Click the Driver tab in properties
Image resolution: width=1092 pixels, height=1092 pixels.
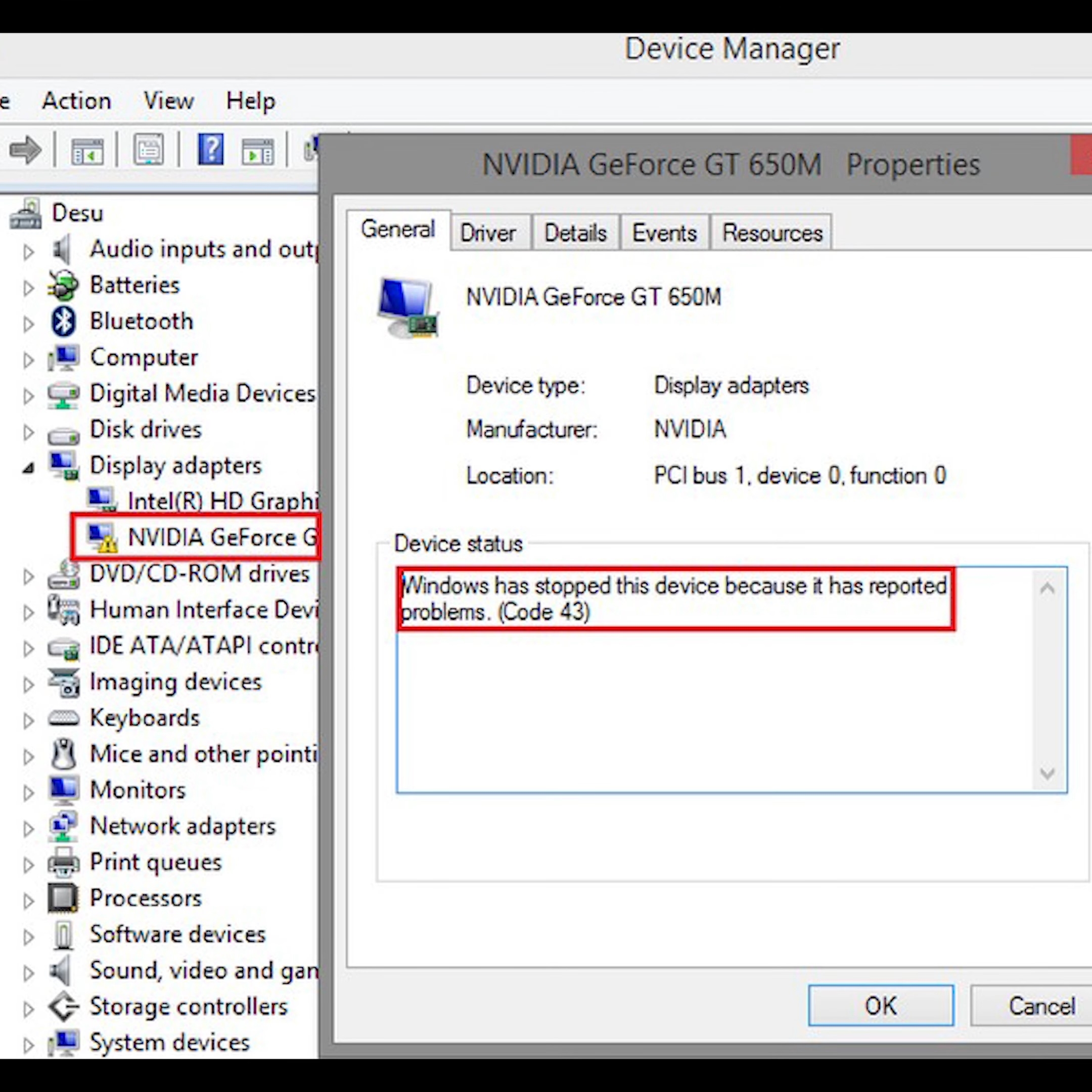click(x=488, y=232)
